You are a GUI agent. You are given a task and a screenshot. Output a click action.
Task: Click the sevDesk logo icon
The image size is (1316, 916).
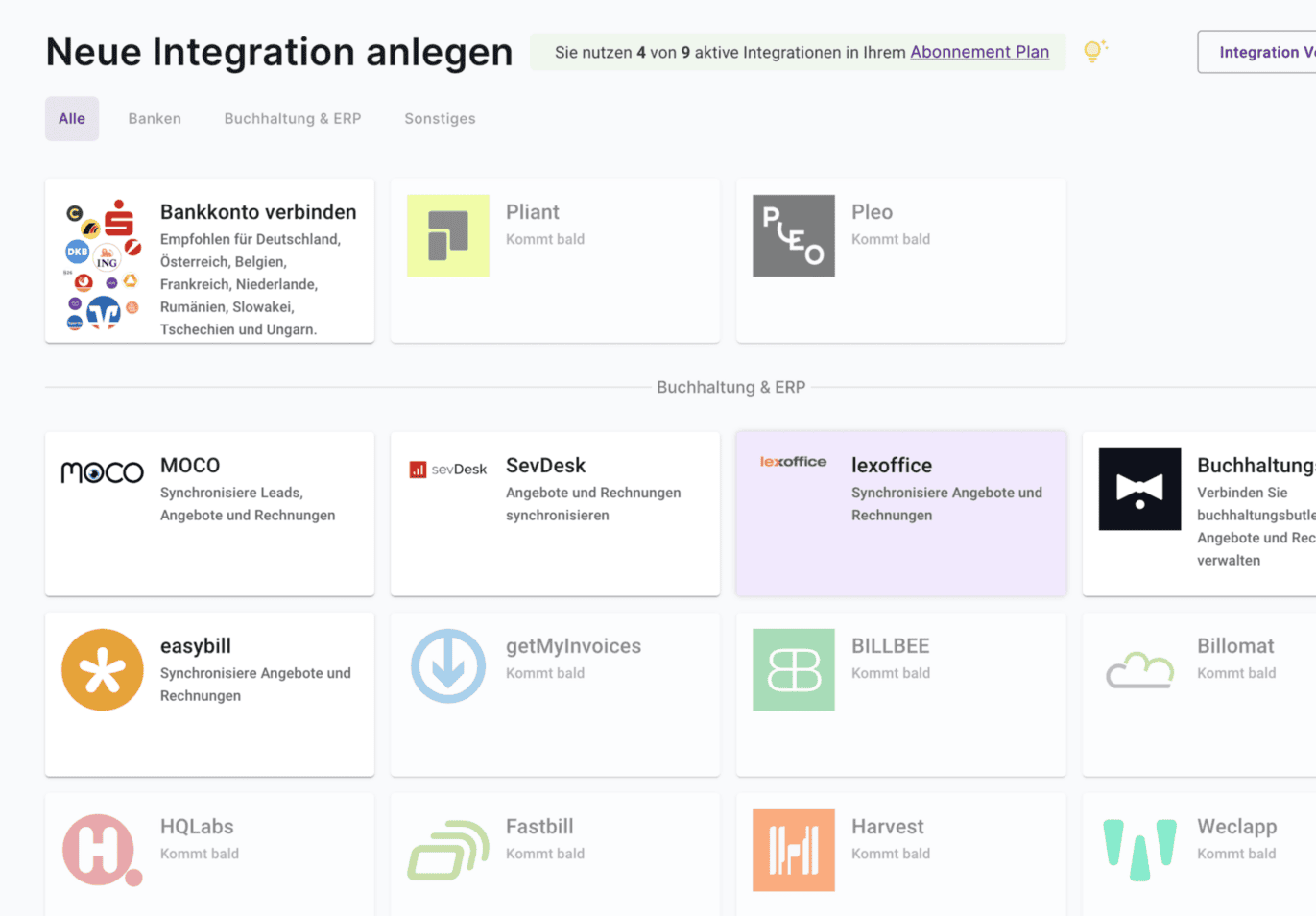pyautogui.click(x=448, y=470)
